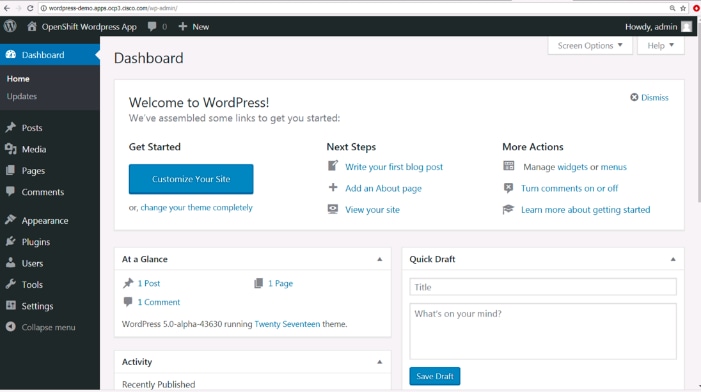Viewport: 701px width, 392px height.
Task: Click the What's on your mind text area
Action: (543, 331)
